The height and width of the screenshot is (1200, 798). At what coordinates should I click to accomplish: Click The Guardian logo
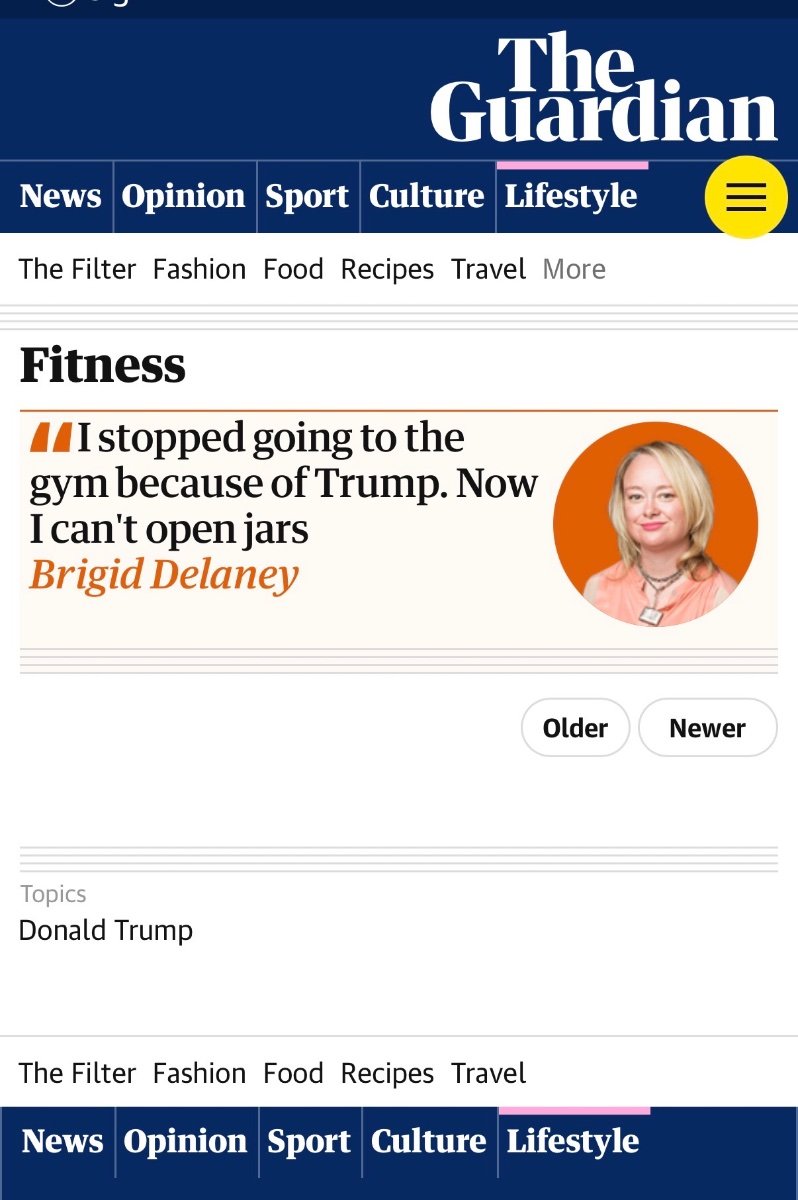click(x=604, y=89)
